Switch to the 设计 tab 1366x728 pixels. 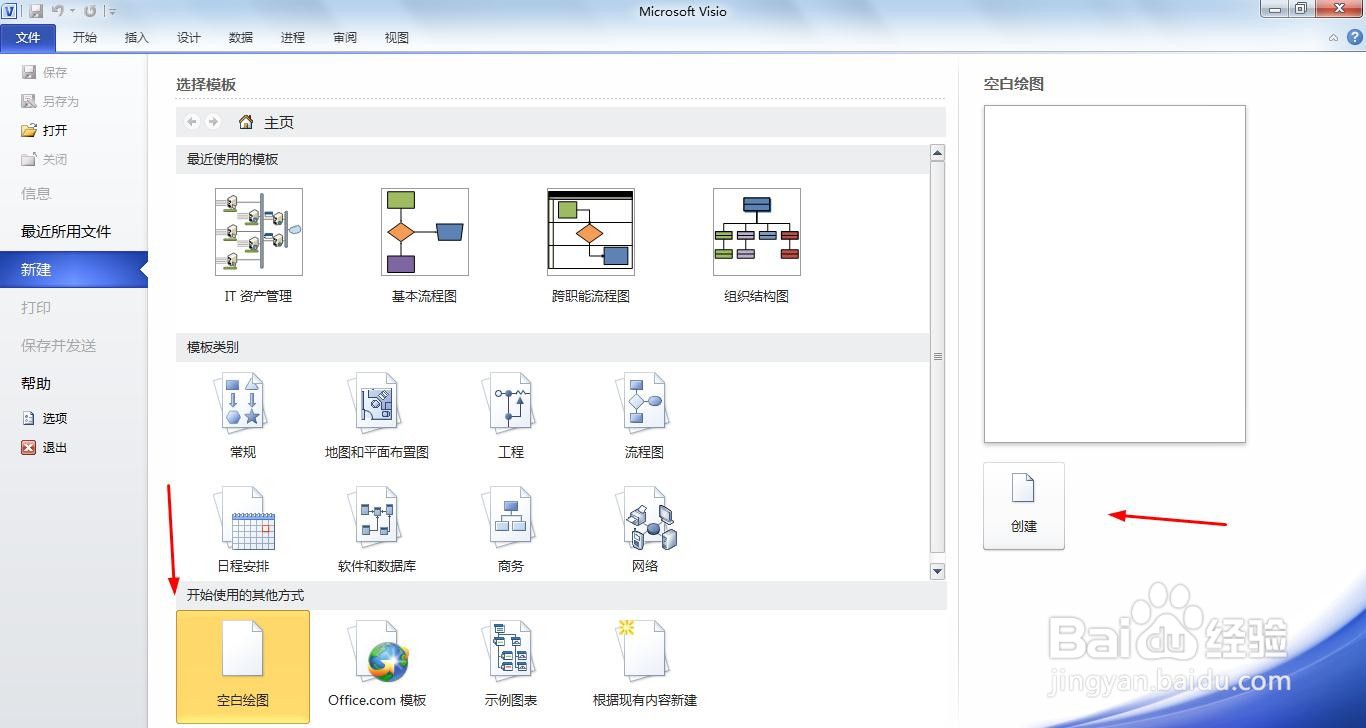189,38
